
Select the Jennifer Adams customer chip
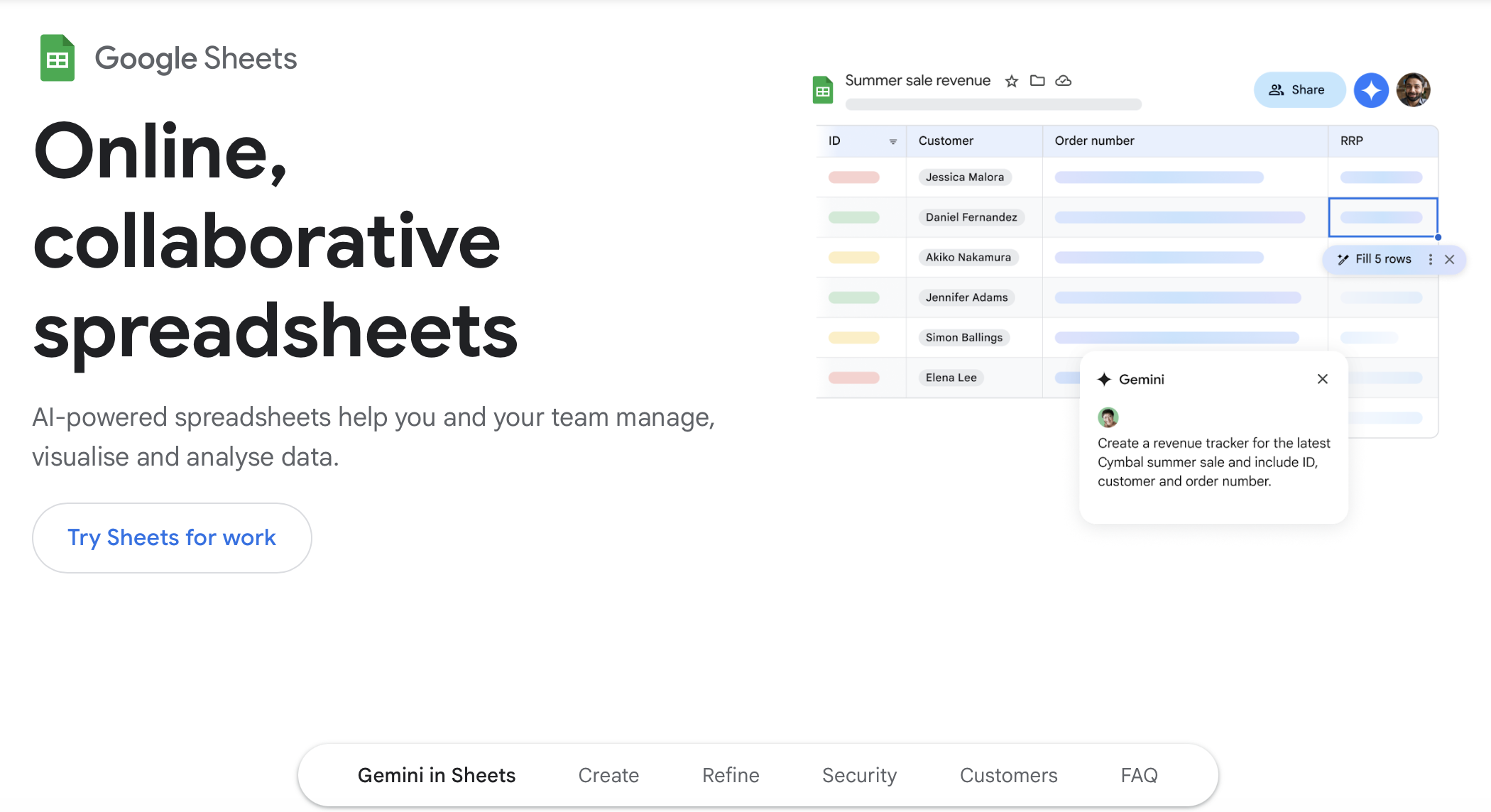coord(966,297)
